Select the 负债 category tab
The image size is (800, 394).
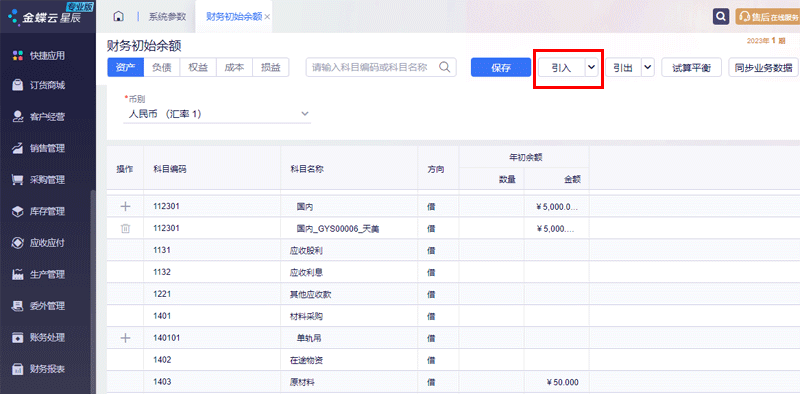(x=162, y=67)
